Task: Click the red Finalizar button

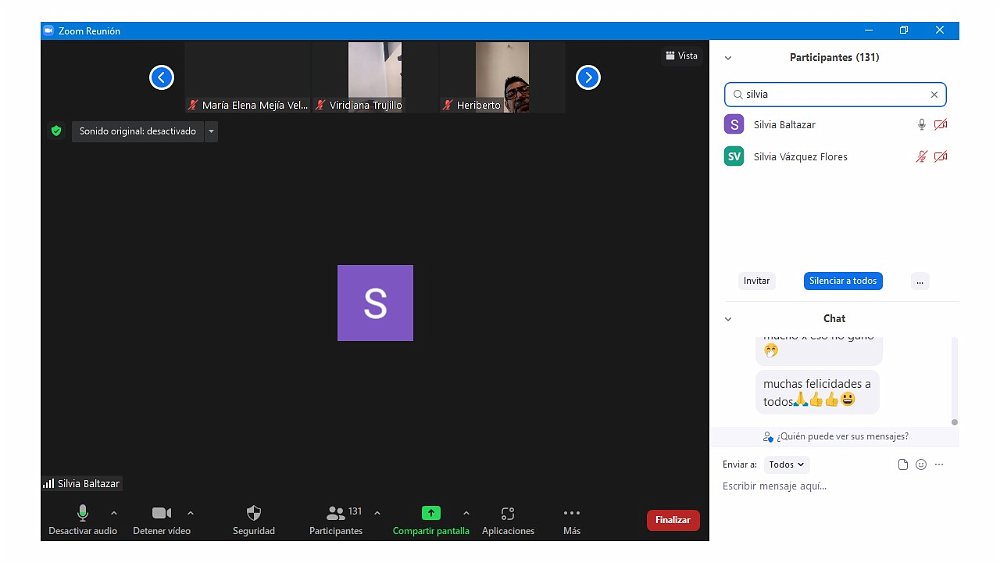Action: (673, 520)
